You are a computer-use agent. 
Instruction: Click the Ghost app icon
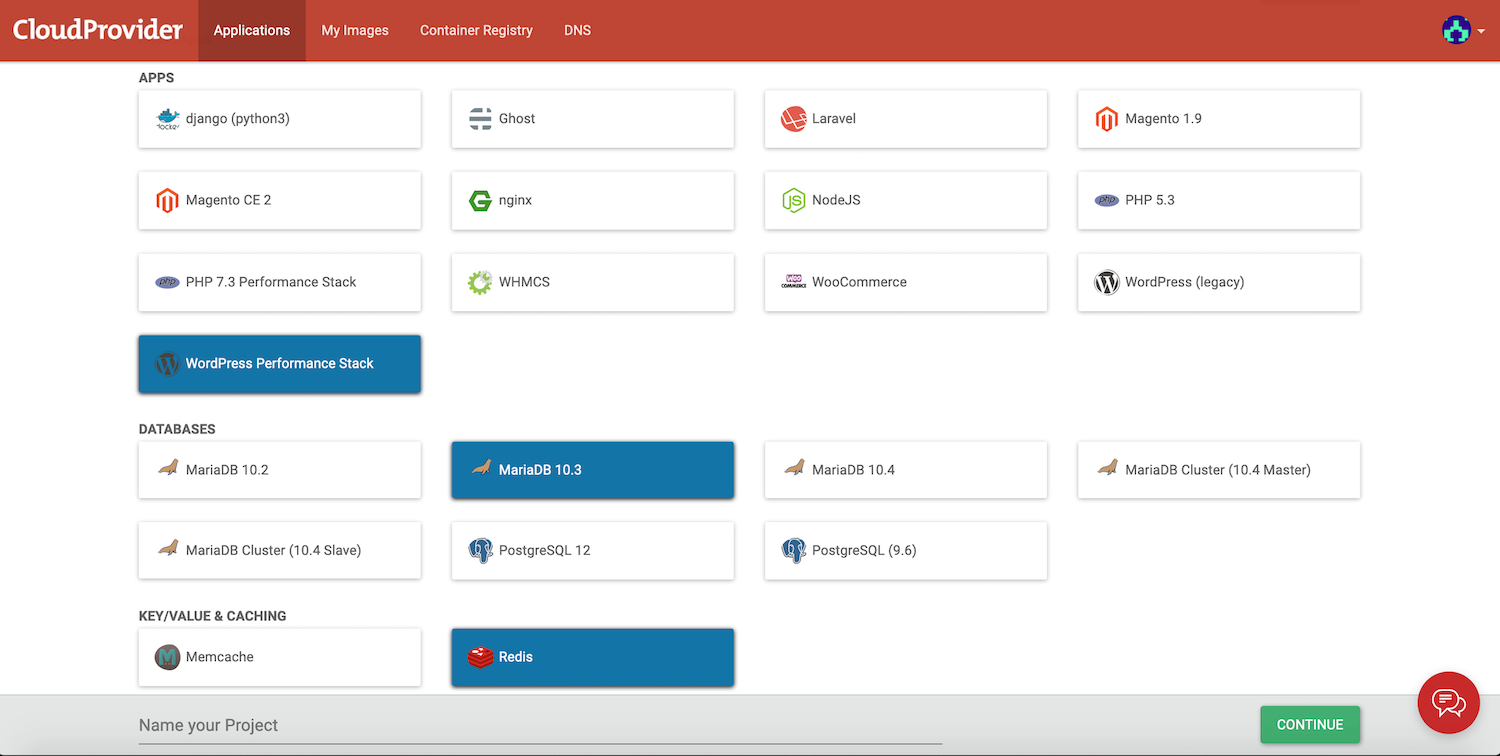point(480,119)
